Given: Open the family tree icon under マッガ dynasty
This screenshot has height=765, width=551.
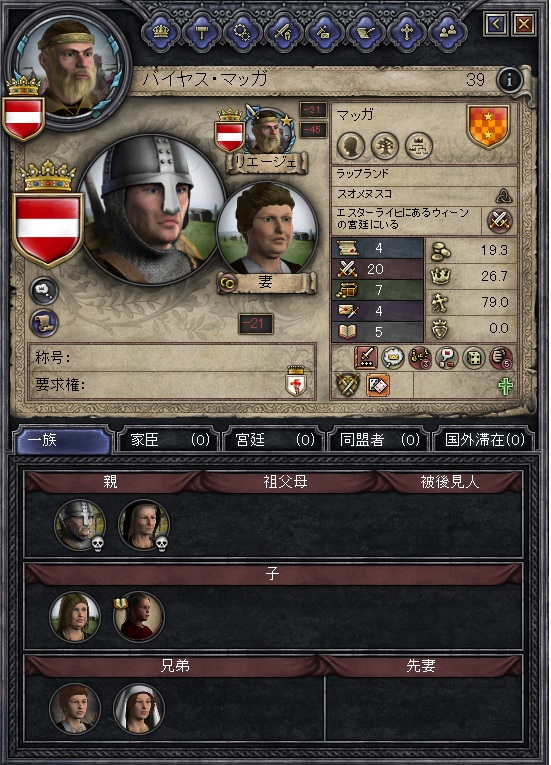Looking at the screenshot, I should pyautogui.click(x=385, y=146).
